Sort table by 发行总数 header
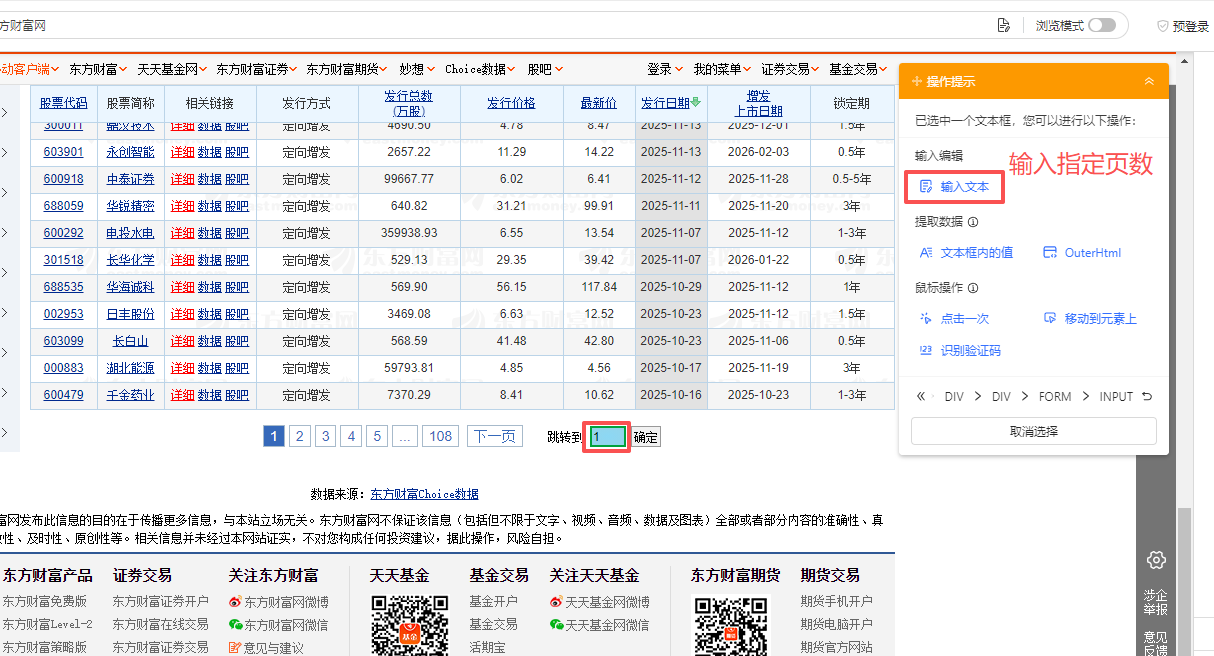 (409, 103)
